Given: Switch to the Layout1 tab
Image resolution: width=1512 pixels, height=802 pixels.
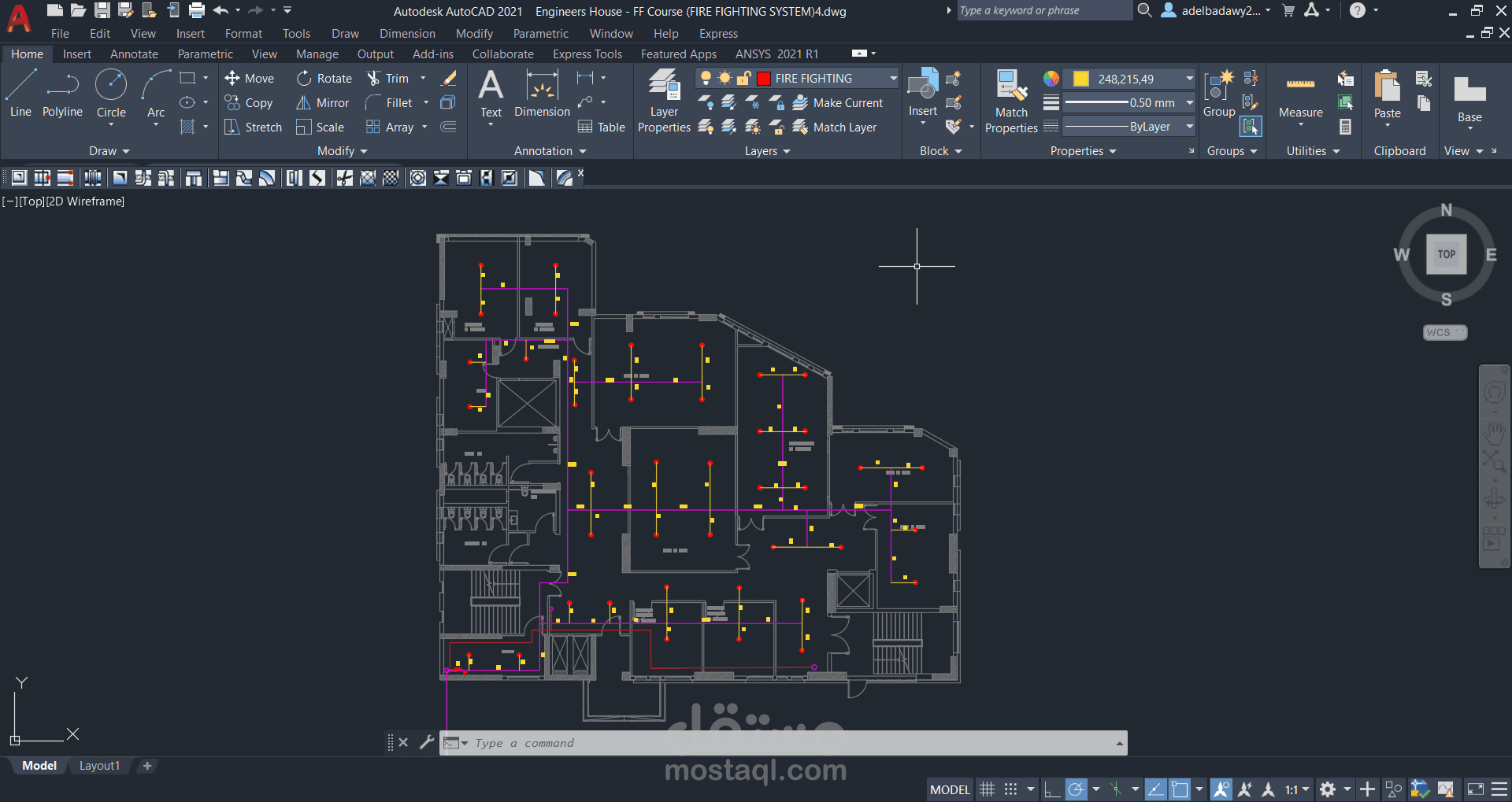Looking at the screenshot, I should pos(99,765).
